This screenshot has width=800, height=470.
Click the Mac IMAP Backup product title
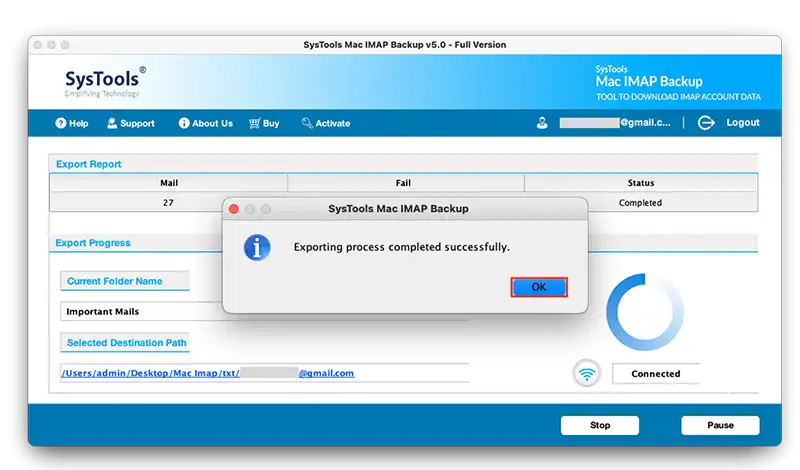[648, 81]
